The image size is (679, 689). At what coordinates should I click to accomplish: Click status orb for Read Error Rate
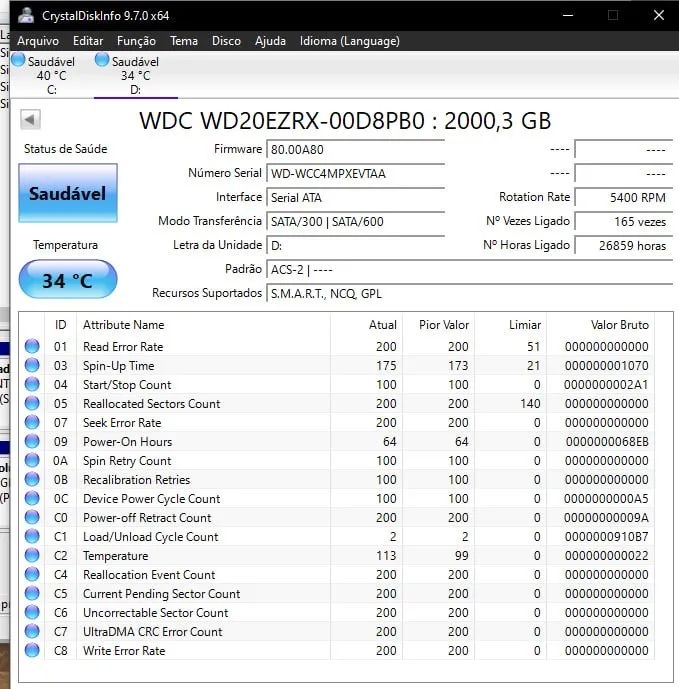point(32,346)
